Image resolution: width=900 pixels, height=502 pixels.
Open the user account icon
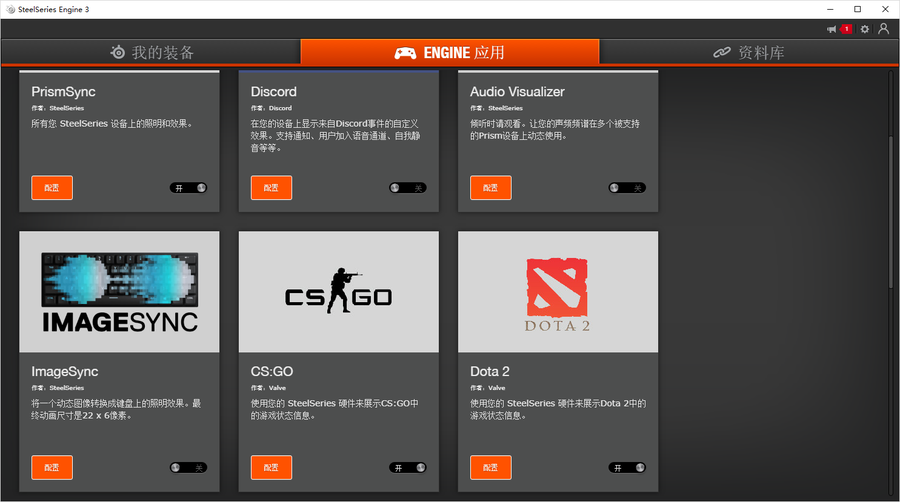[x=883, y=29]
